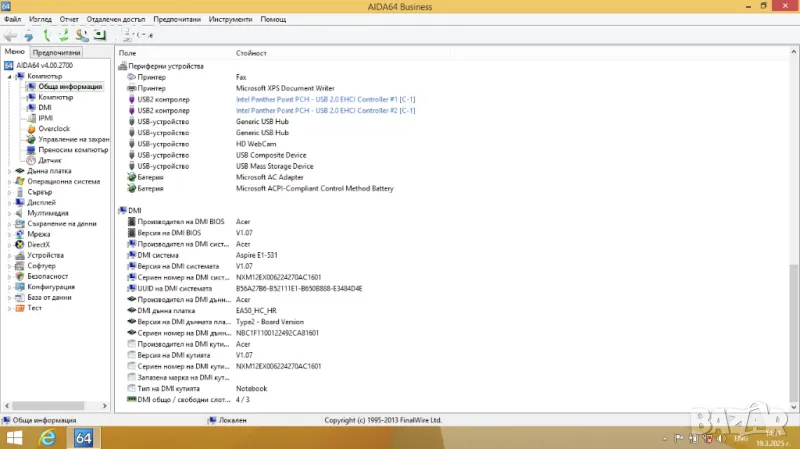Open the Инструменти menu
This screenshot has width=800, height=449.
[230, 19]
